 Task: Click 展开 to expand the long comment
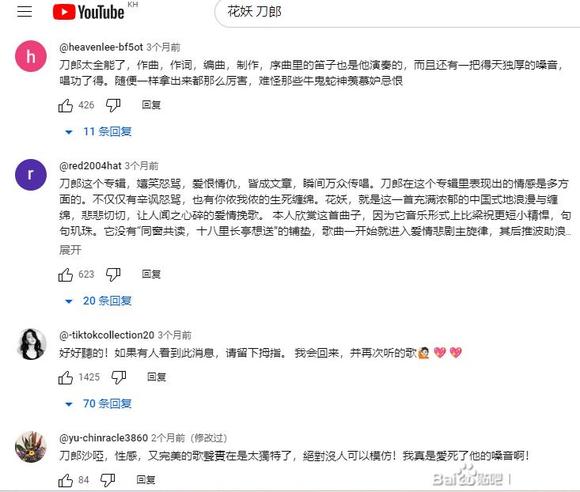coord(70,250)
